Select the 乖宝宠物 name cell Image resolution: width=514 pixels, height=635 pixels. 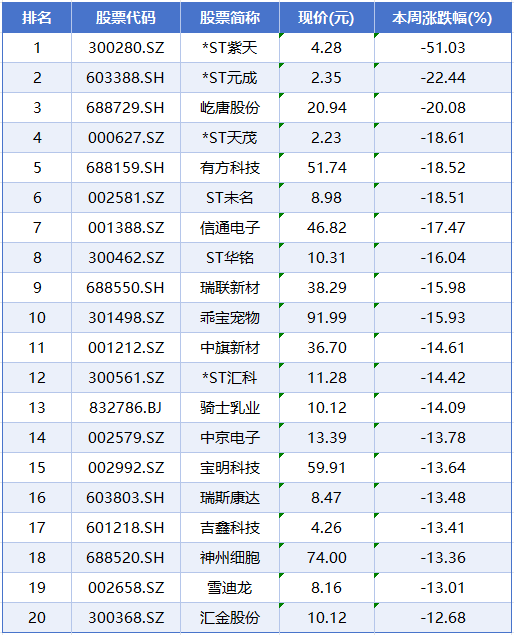pyautogui.click(x=230, y=318)
